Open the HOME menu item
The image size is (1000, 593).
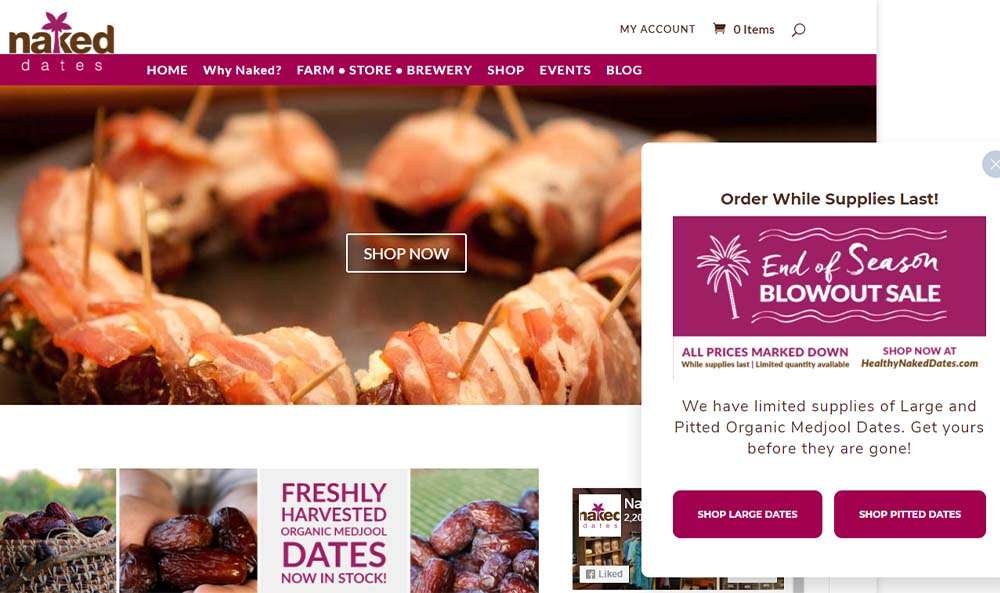167,70
